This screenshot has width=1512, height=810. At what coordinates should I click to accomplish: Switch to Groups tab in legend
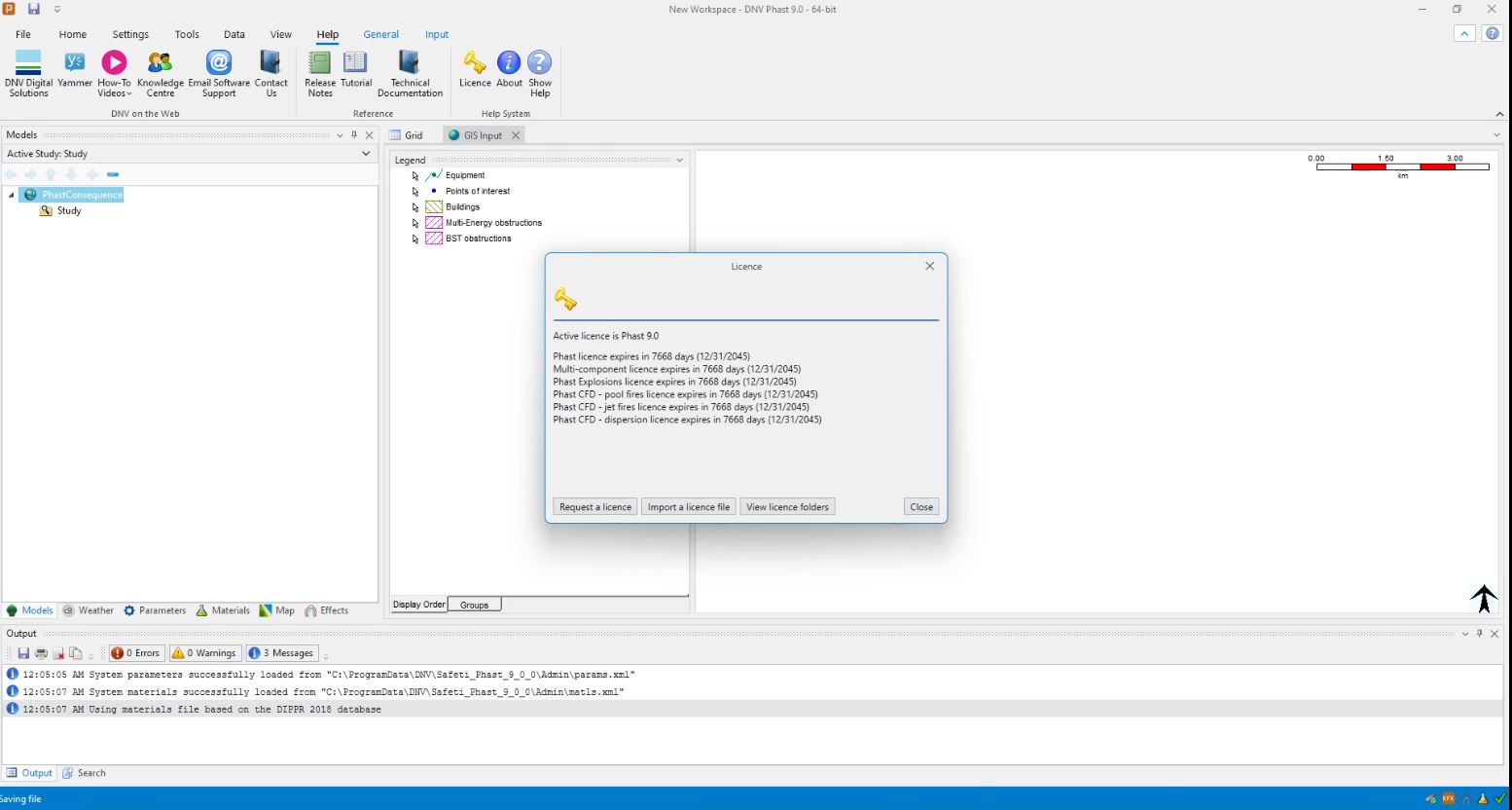(x=475, y=605)
